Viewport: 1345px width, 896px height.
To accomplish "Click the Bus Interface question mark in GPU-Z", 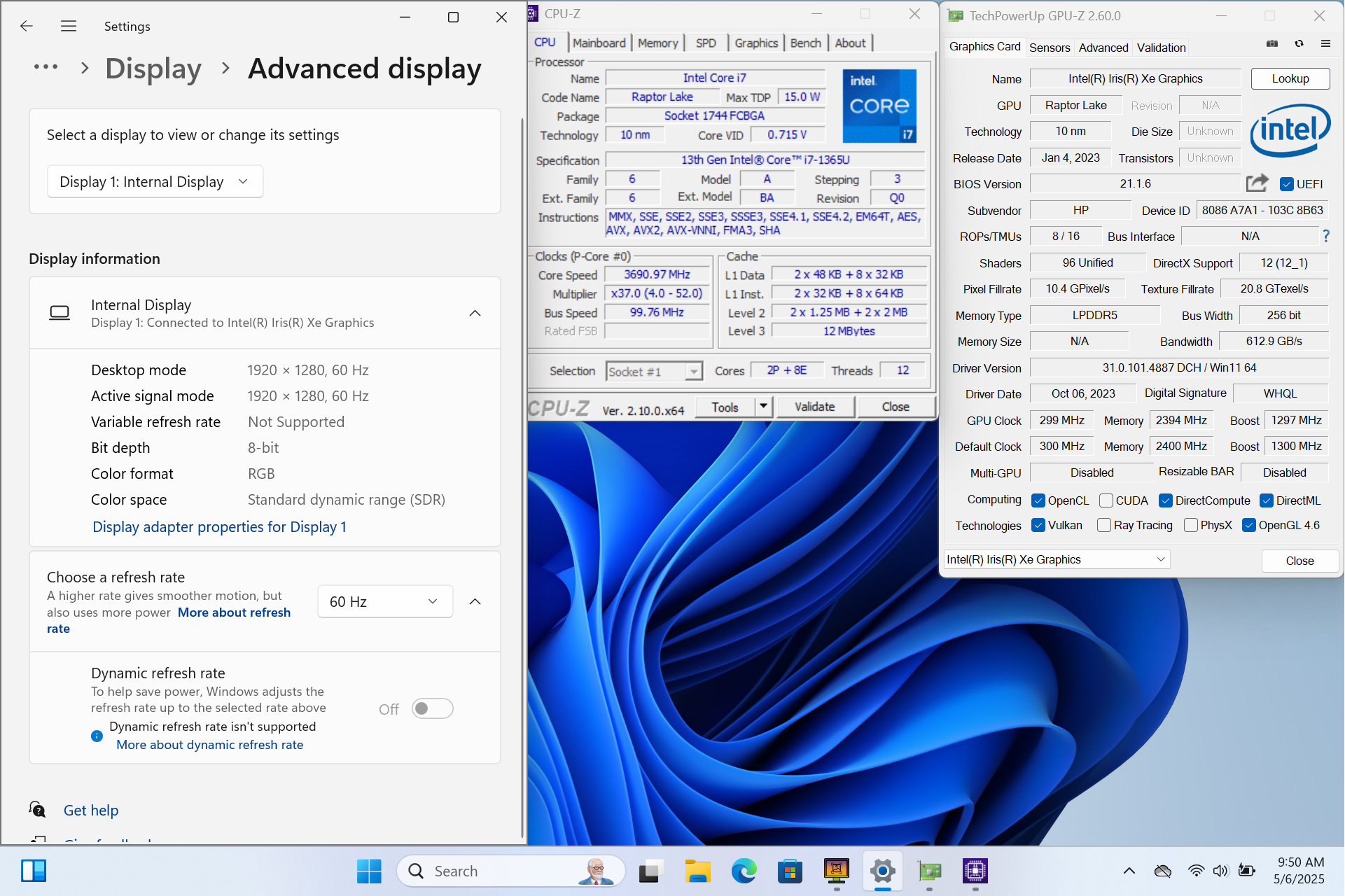I will coord(1326,236).
